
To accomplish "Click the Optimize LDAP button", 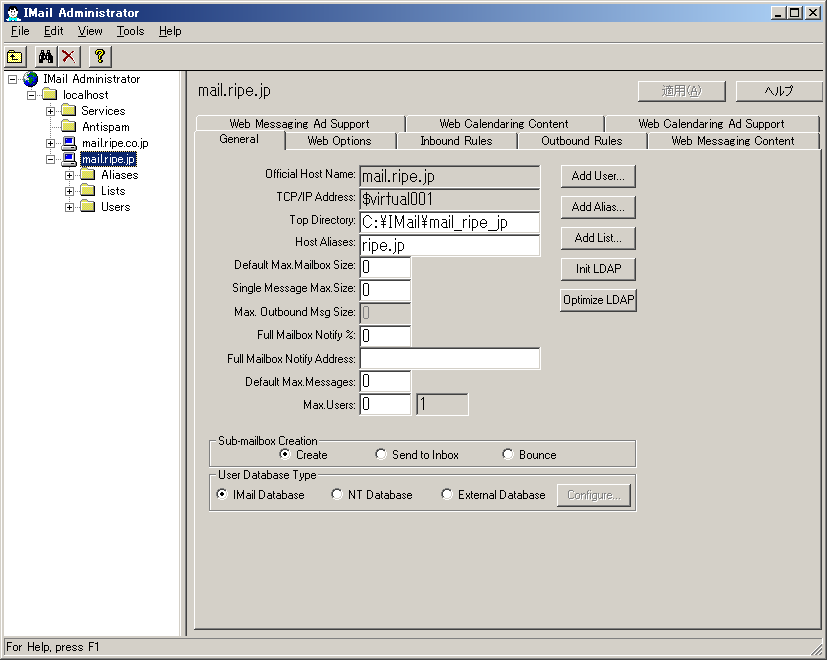I will click(598, 300).
